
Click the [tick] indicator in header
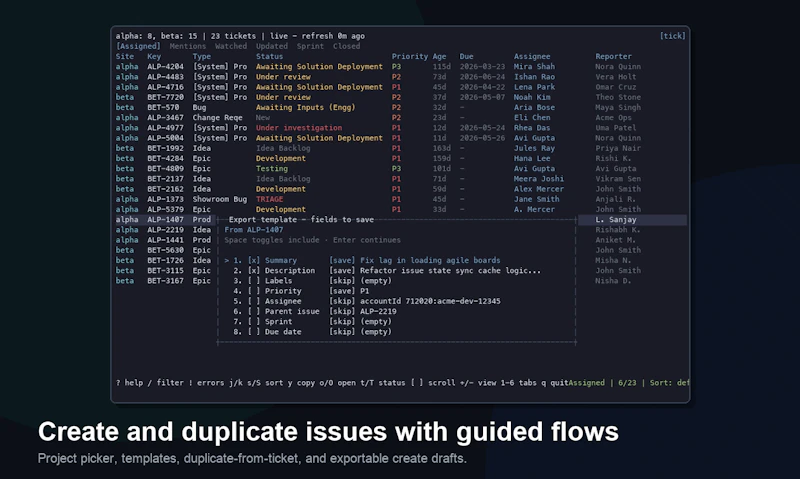672,36
